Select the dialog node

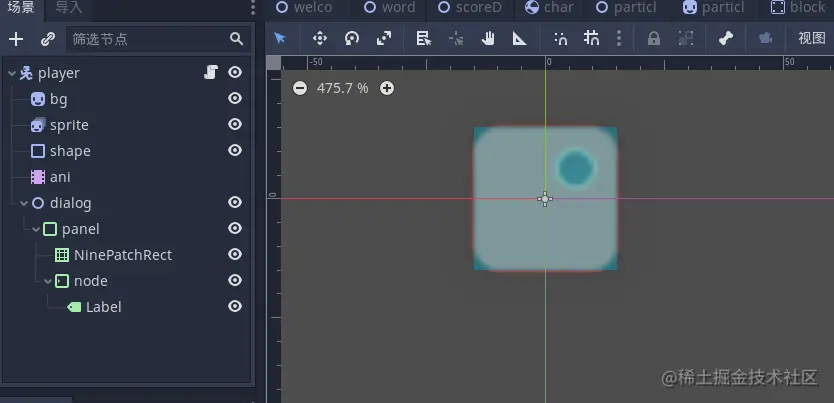[70, 203]
